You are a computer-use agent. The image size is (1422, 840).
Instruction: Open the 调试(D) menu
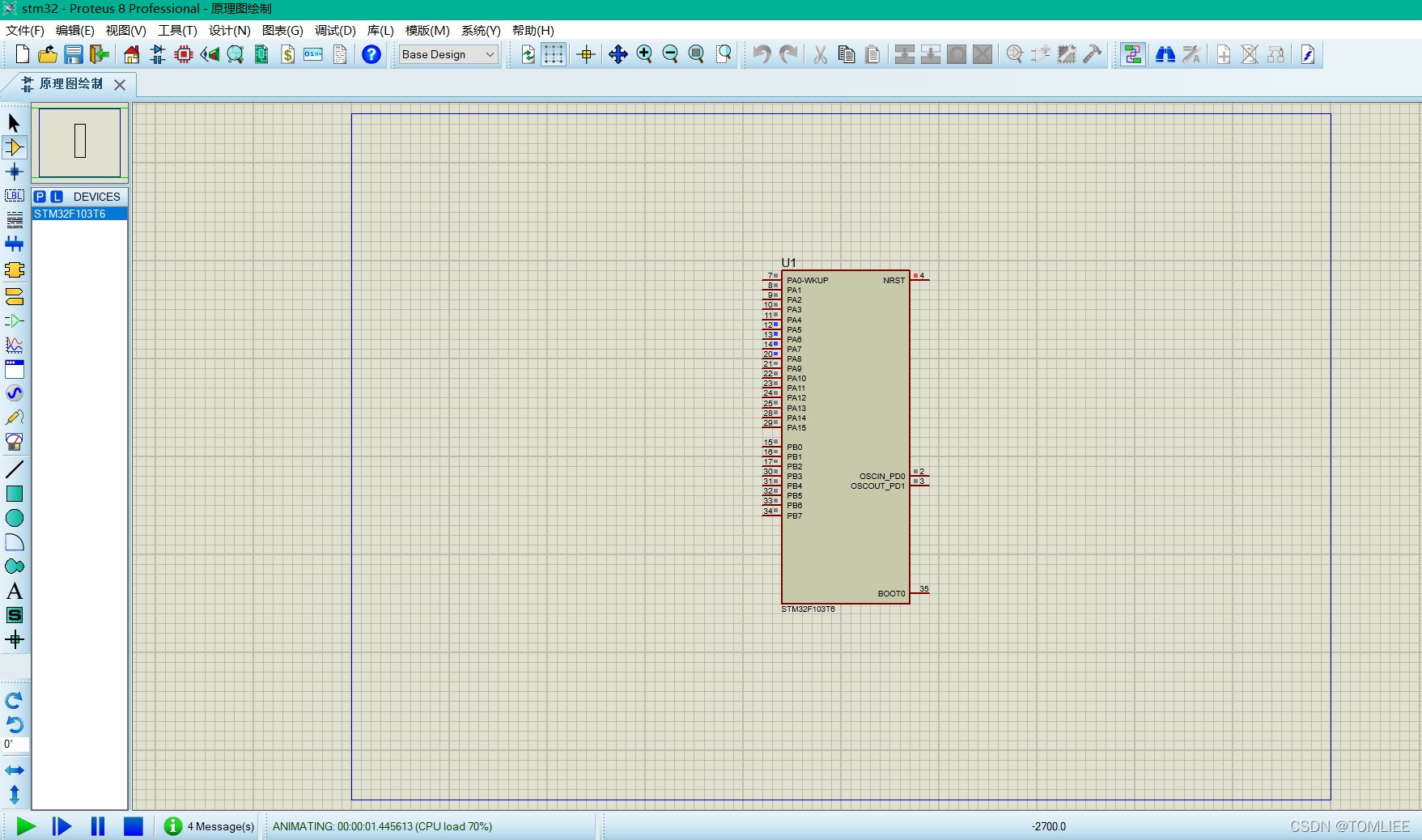click(335, 30)
